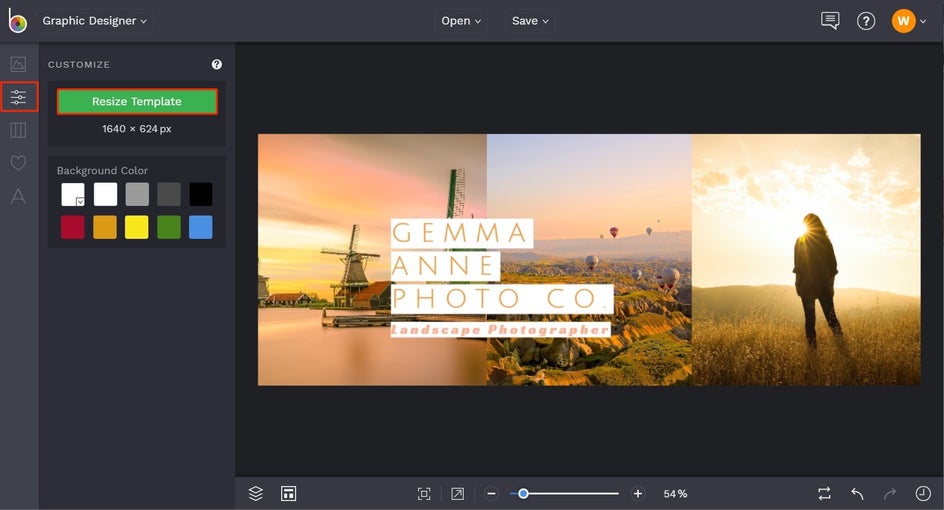Screen dimensions: 944x510
Task: Open the Layers stack icon
Action: click(256, 494)
